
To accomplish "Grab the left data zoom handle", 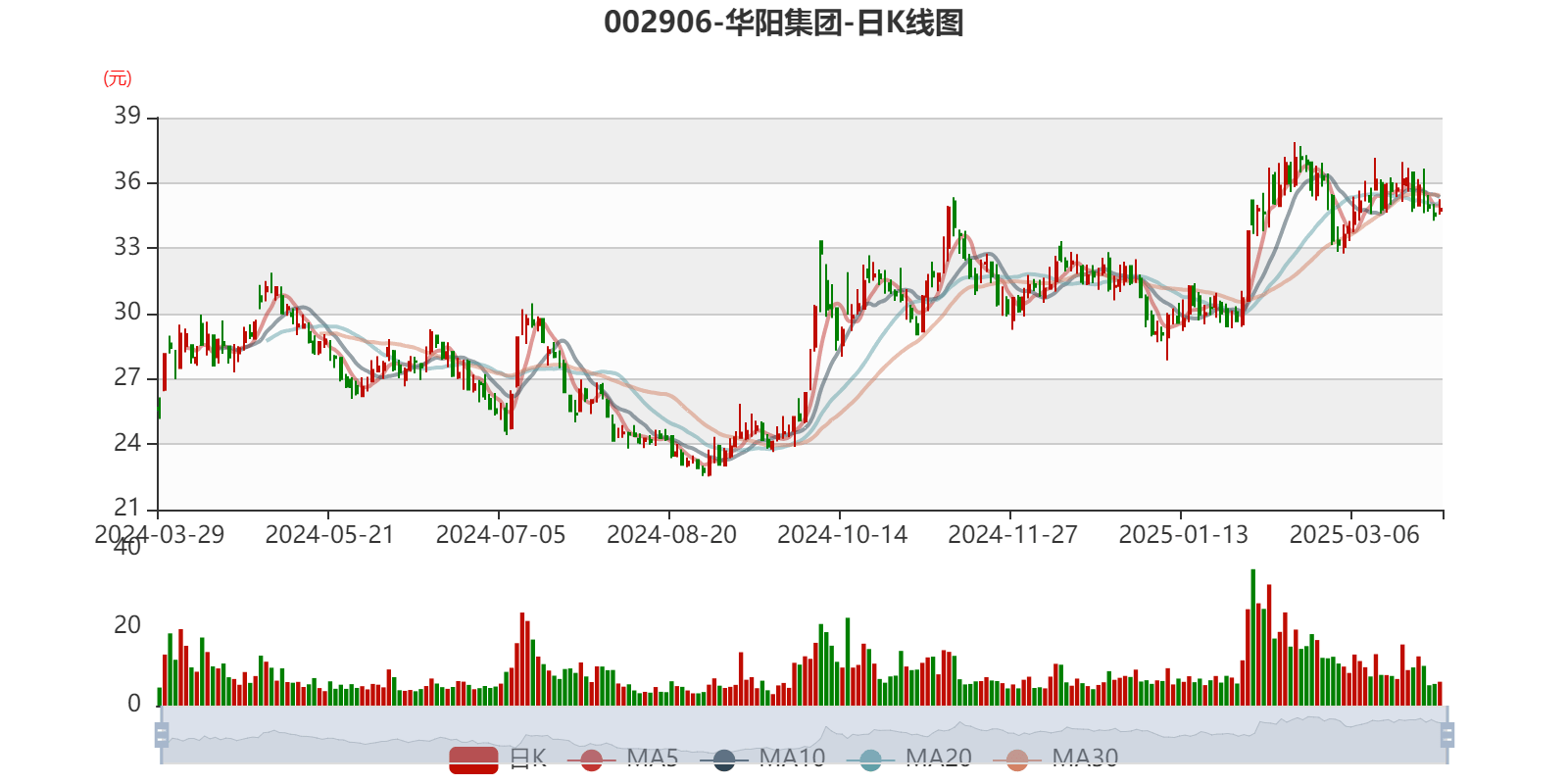I will (162, 735).
